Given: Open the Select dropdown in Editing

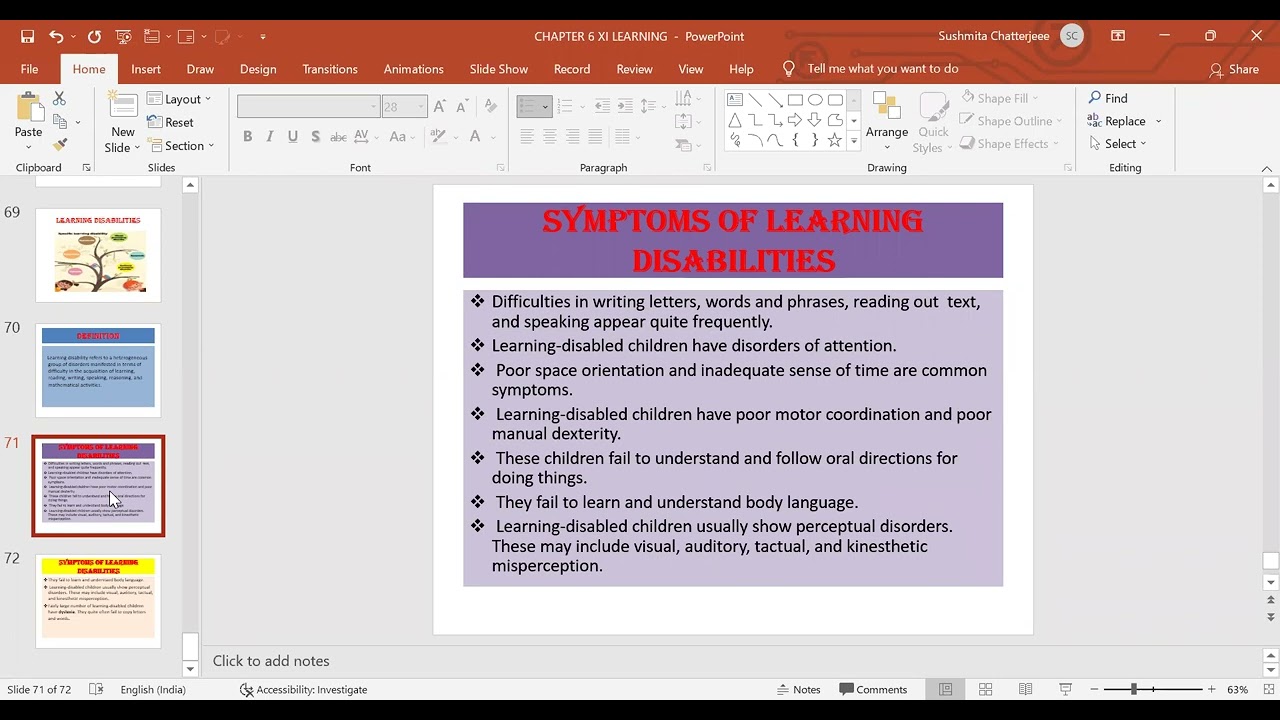Looking at the screenshot, I should click(x=1117, y=144).
